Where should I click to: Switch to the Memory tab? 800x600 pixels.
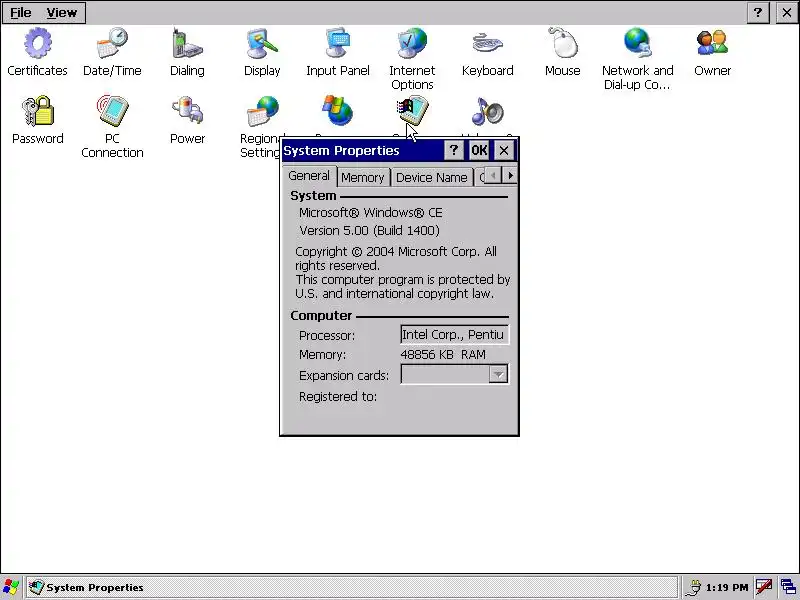pyautogui.click(x=363, y=178)
